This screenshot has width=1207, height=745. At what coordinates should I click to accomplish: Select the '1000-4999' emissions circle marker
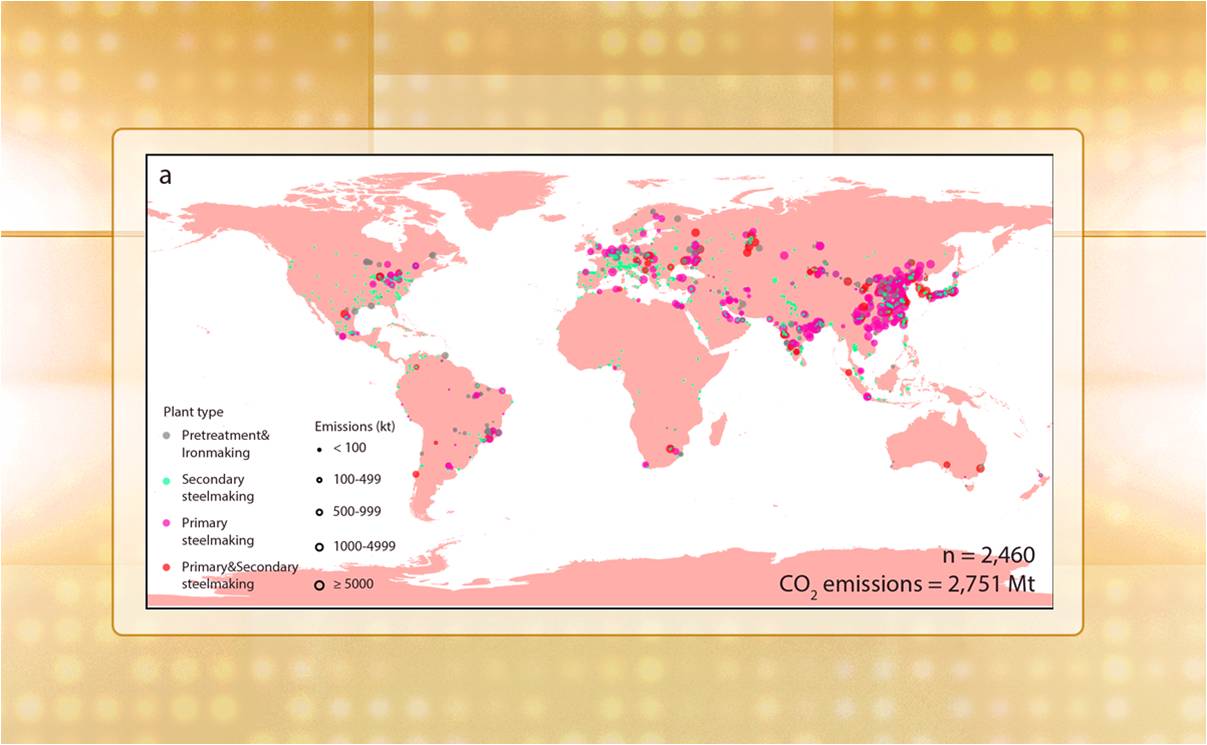[x=319, y=546]
